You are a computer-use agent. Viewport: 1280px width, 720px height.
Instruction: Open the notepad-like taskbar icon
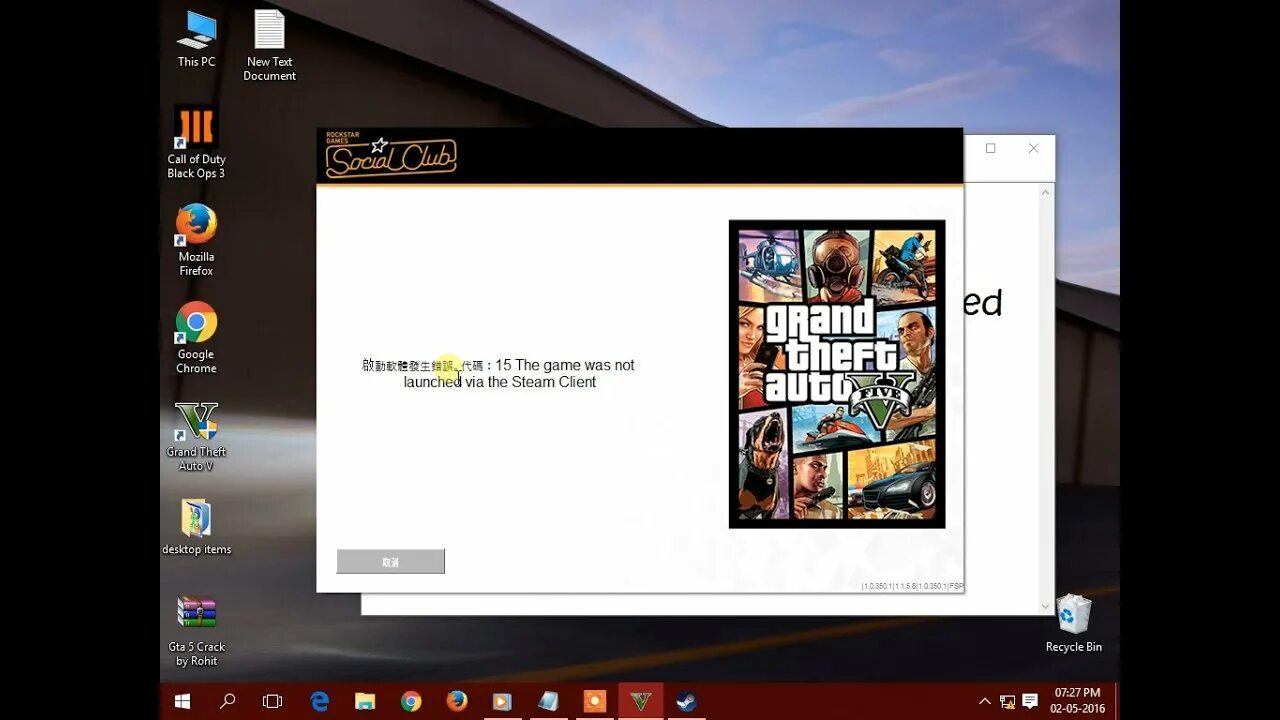point(548,701)
